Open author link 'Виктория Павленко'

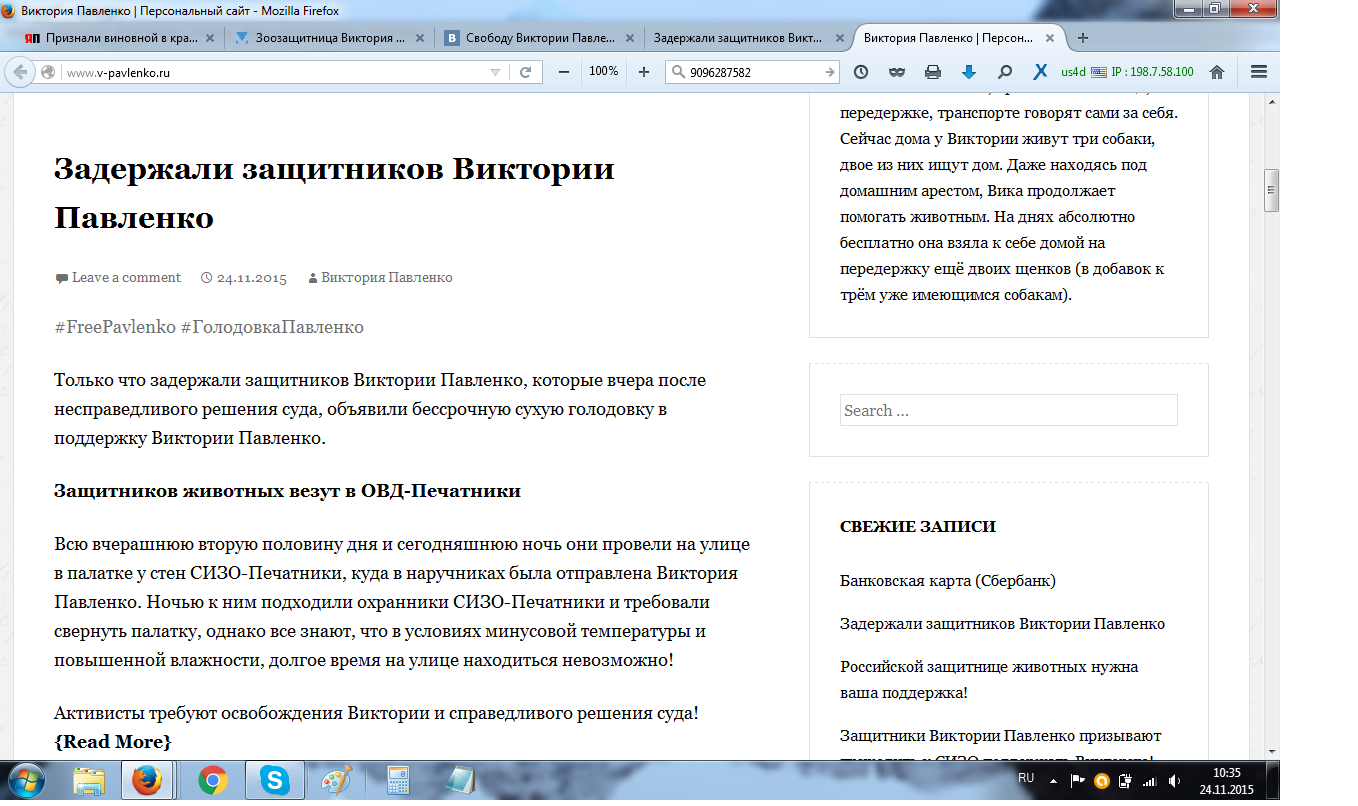coord(386,278)
